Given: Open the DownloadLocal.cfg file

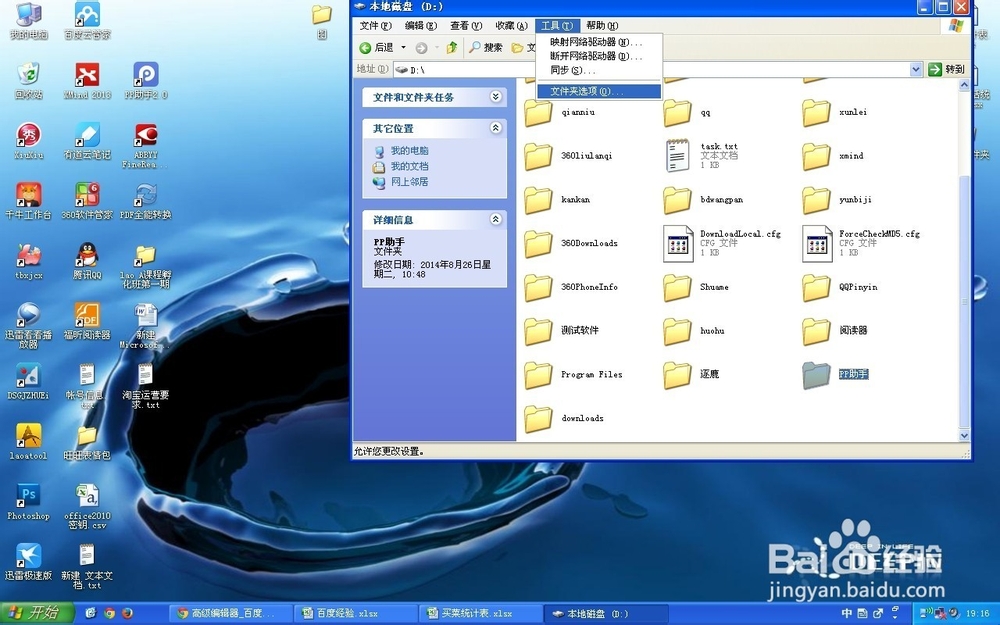Looking at the screenshot, I should [700, 242].
